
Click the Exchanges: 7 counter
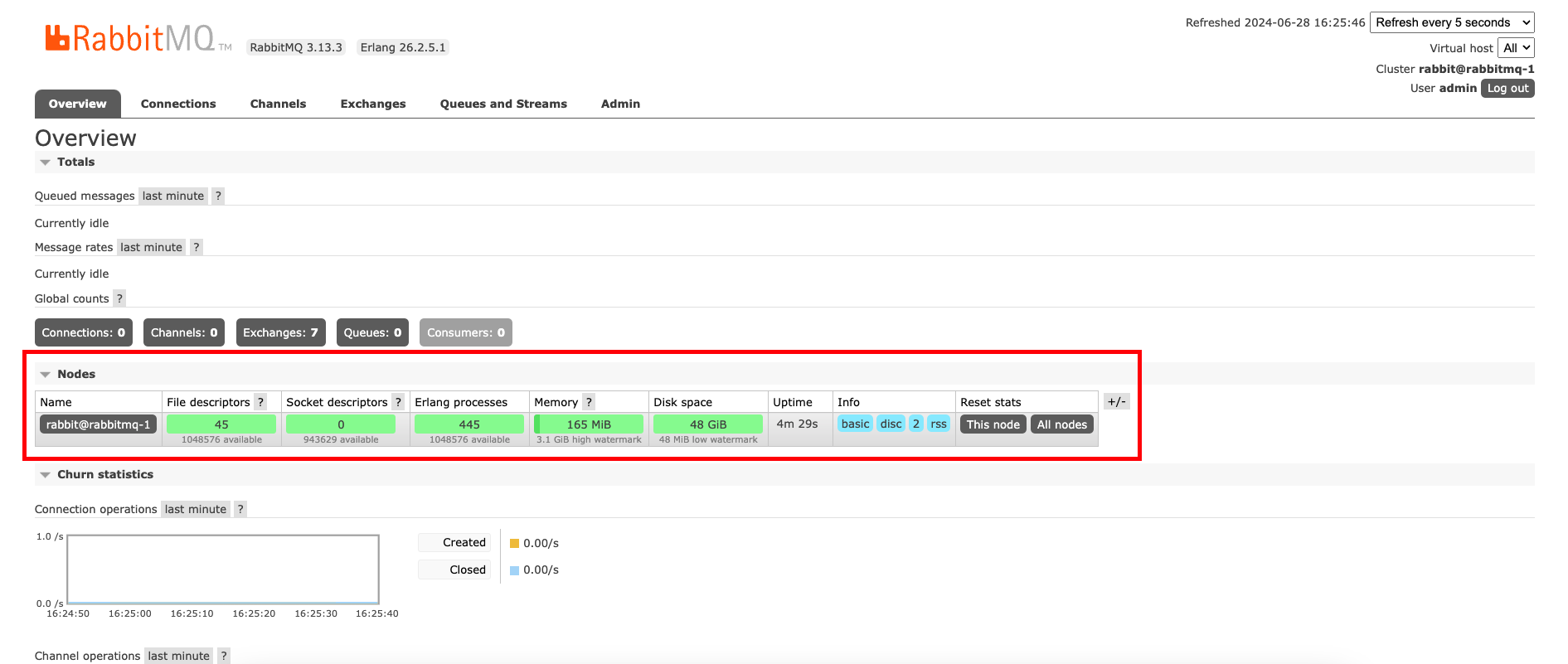point(280,332)
